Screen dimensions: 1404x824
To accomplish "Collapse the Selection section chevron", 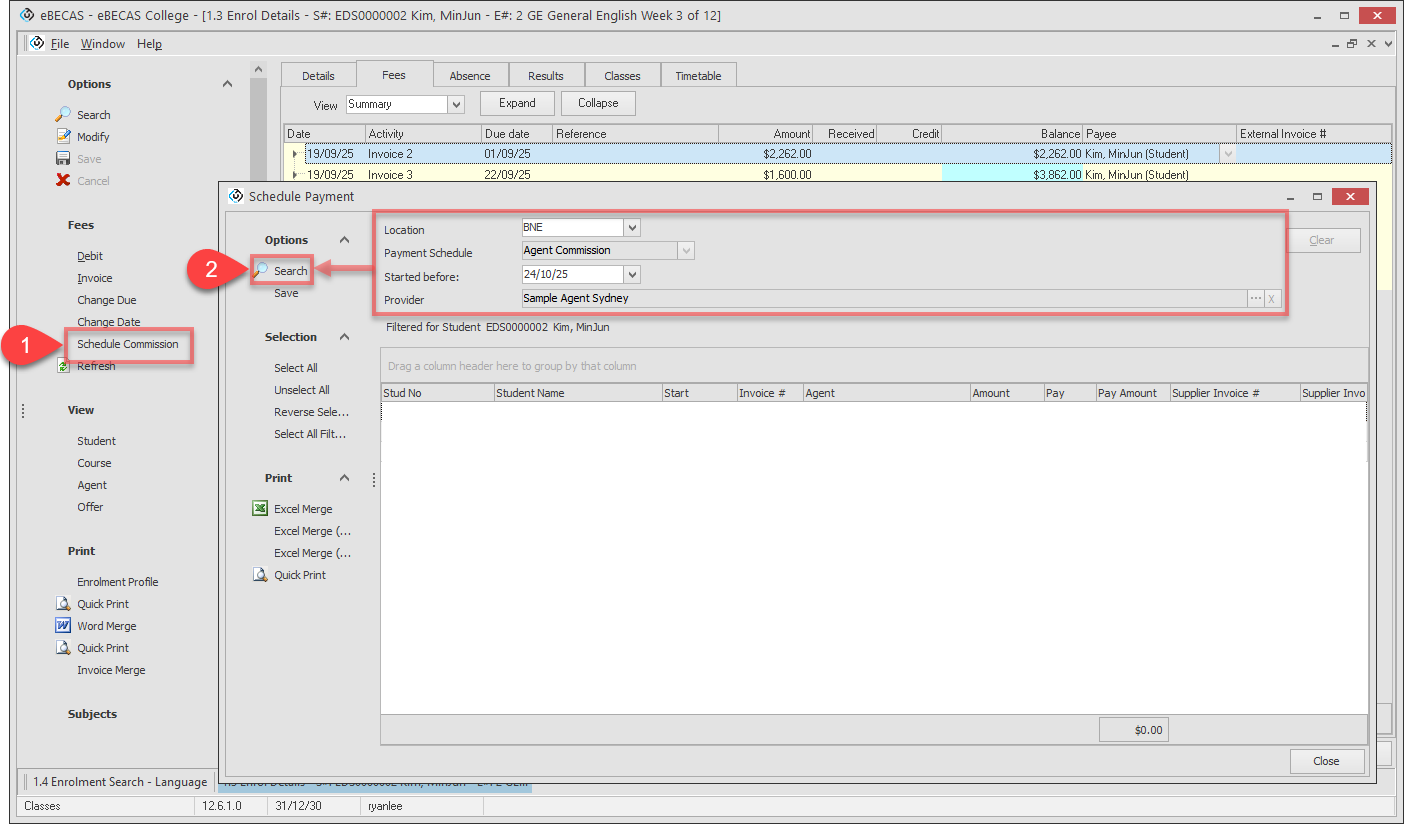I will (x=343, y=337).
